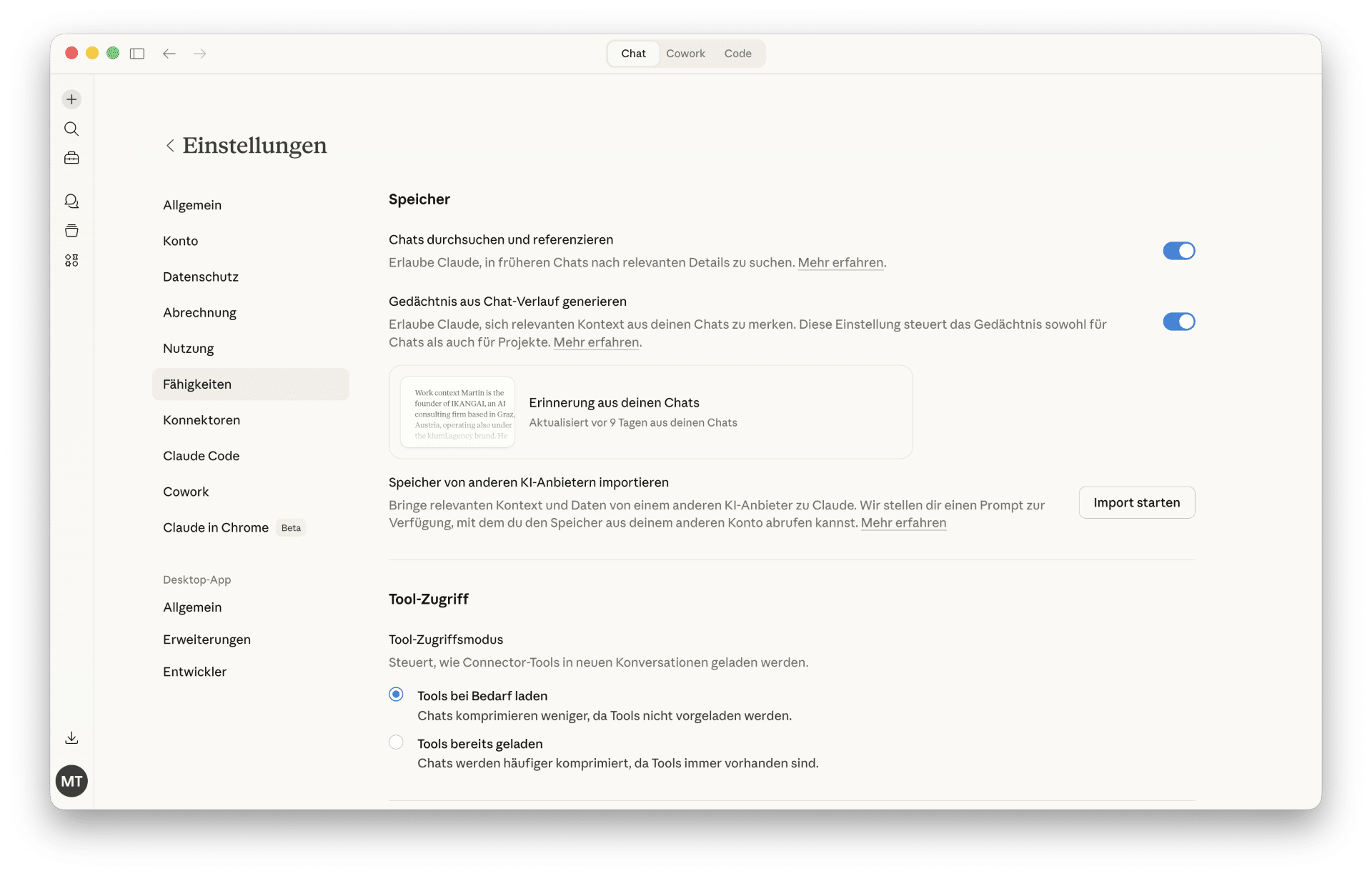
Task: Select Tools bereits geladen radio option
Action: tap(396, 742)
